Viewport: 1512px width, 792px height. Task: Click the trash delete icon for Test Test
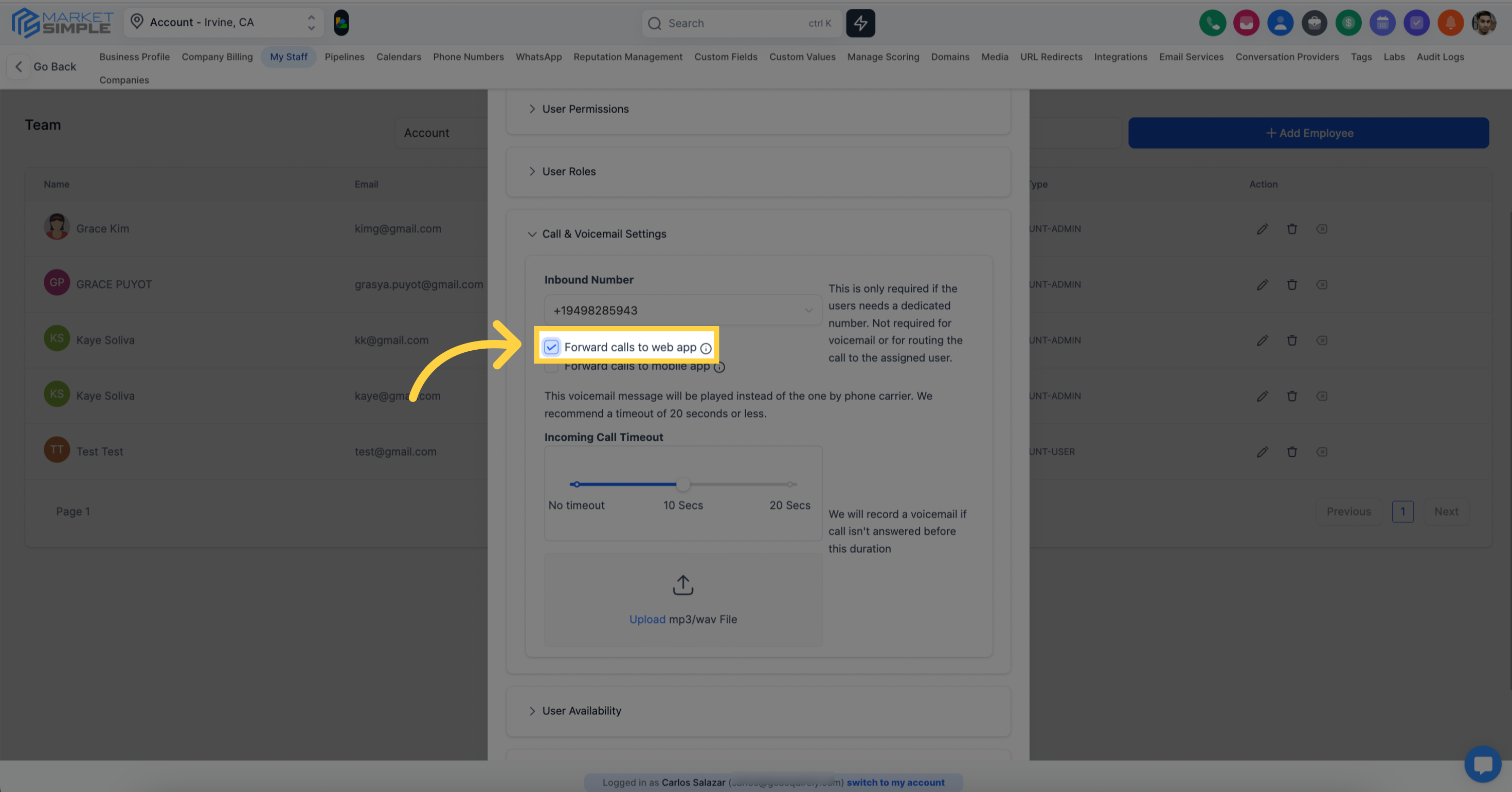click(1292, 452)
